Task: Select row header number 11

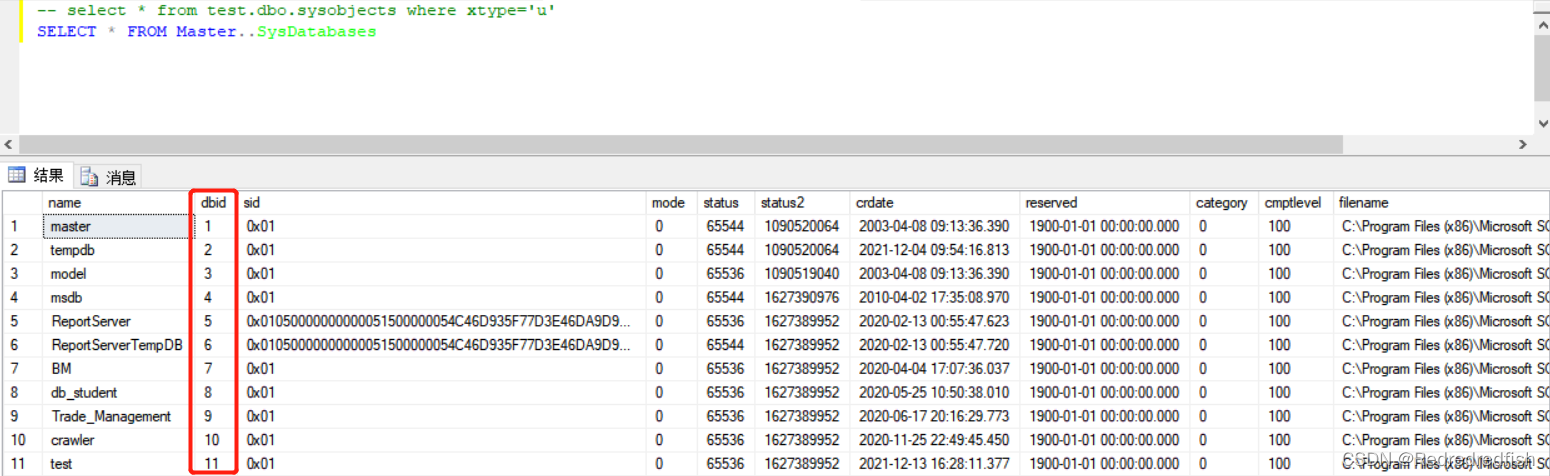Action: click(22, 464)
